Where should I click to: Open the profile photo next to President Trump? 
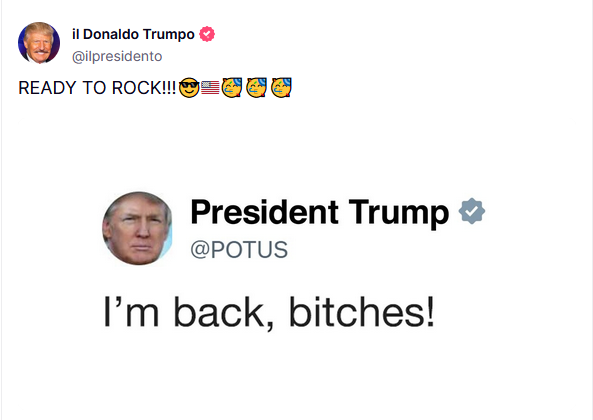[x=137, y=228]
